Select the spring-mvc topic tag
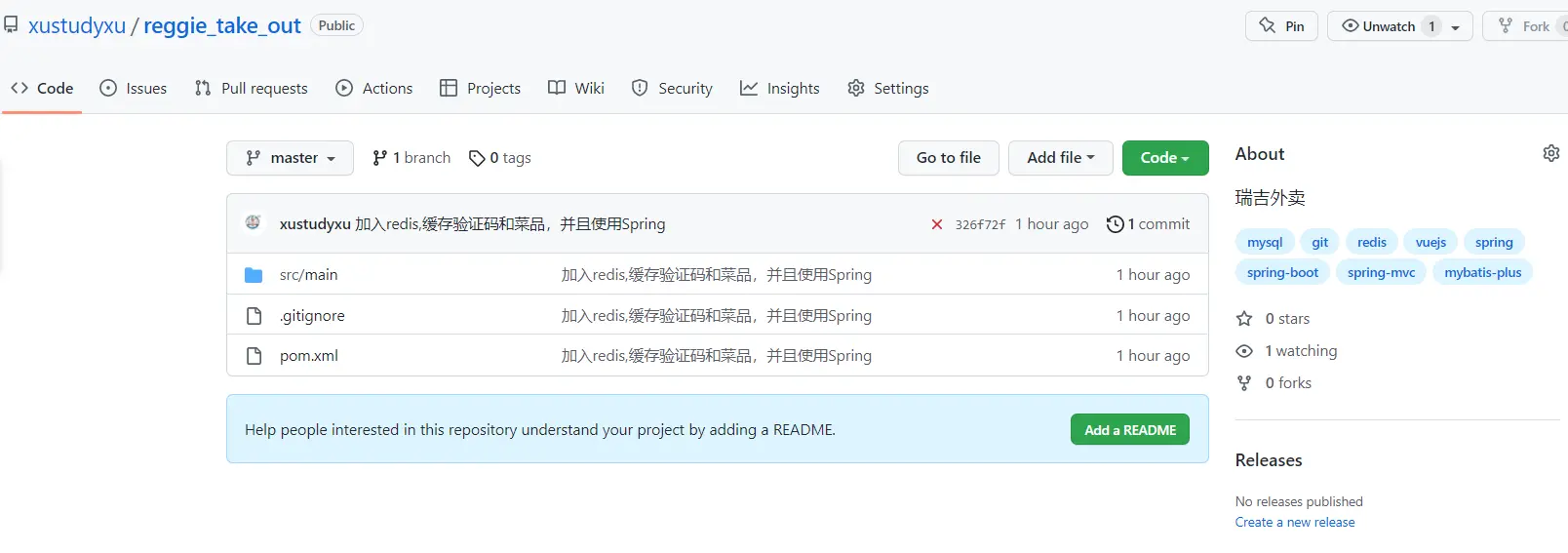 [x=1381, y=272]
